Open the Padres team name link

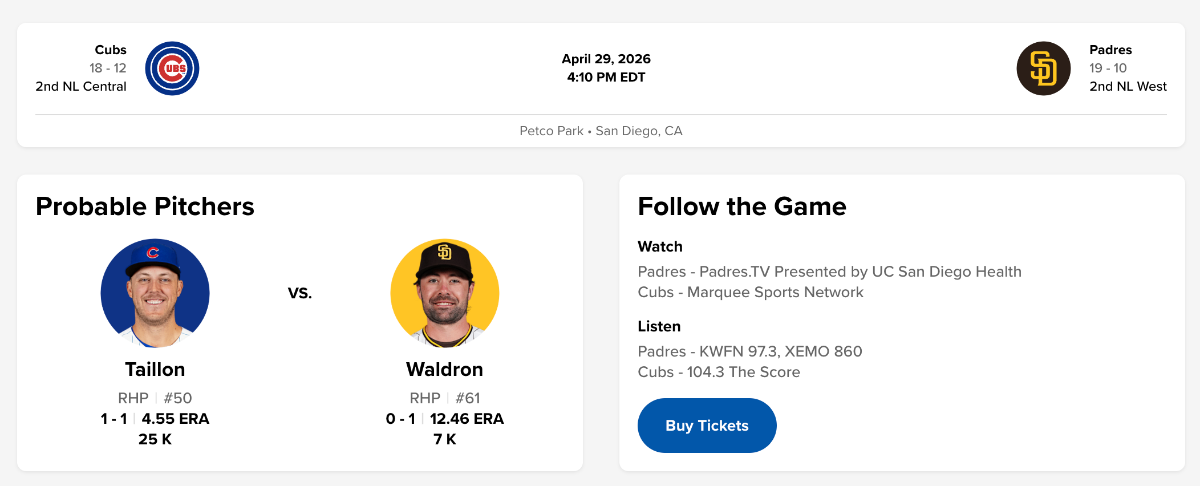[x=1110, y=50]
